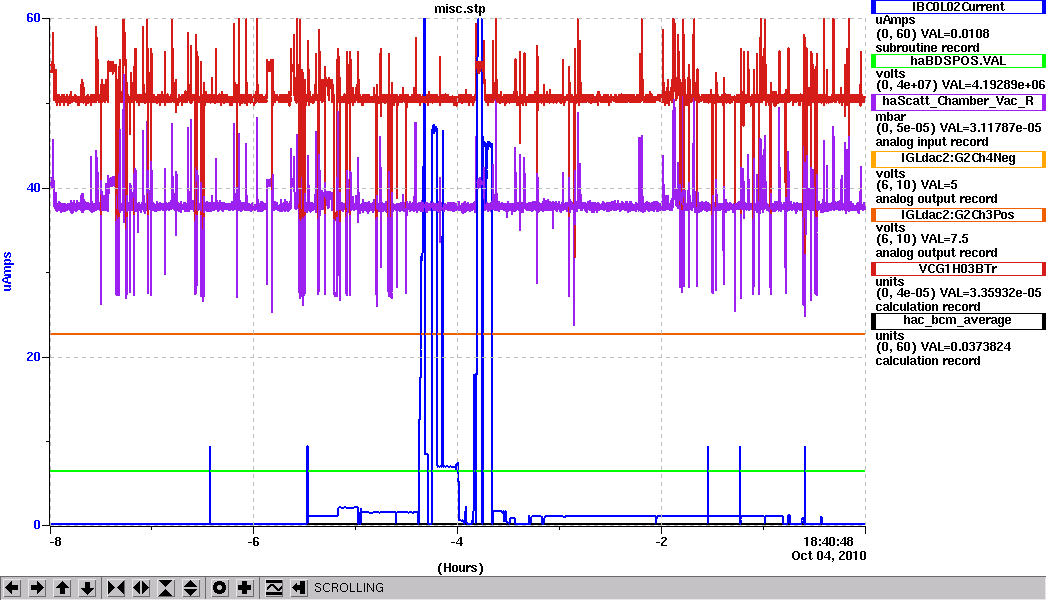
Task: Click the -4 x-axis tick label
Action: [x=457, y=542]
